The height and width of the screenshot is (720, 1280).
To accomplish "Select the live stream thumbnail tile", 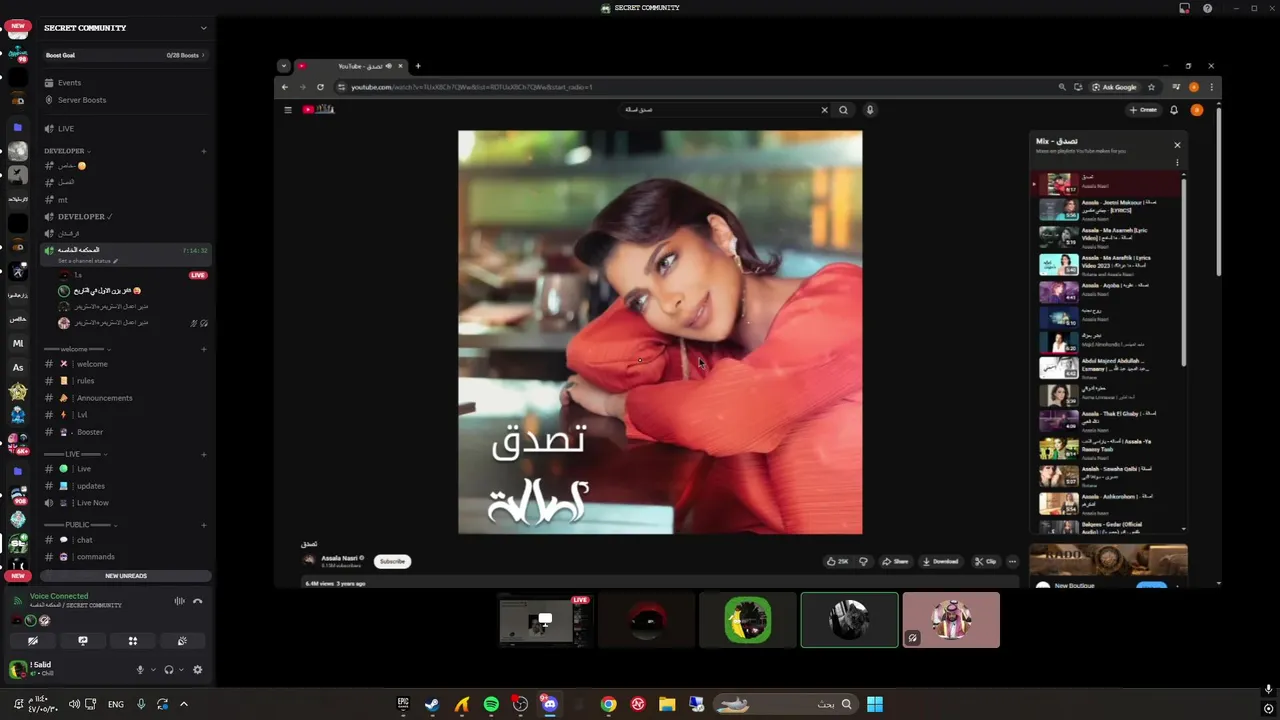I will (546, 620).
